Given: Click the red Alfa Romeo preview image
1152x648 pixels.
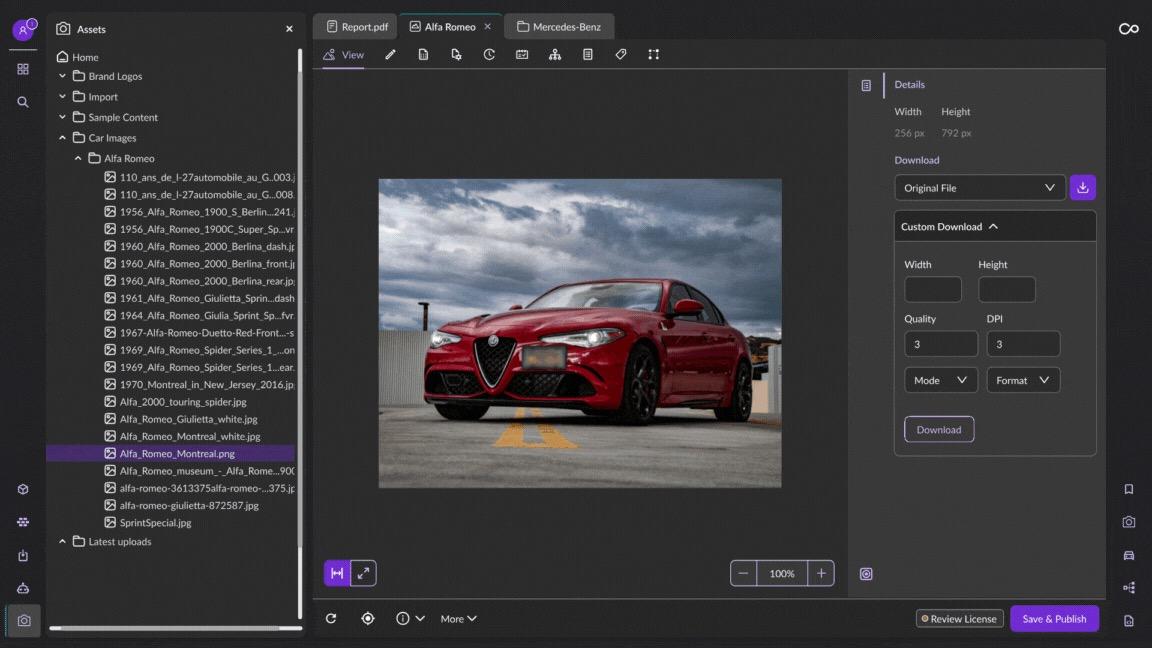Looking at the screenshot, I should (x=580, y=333).
